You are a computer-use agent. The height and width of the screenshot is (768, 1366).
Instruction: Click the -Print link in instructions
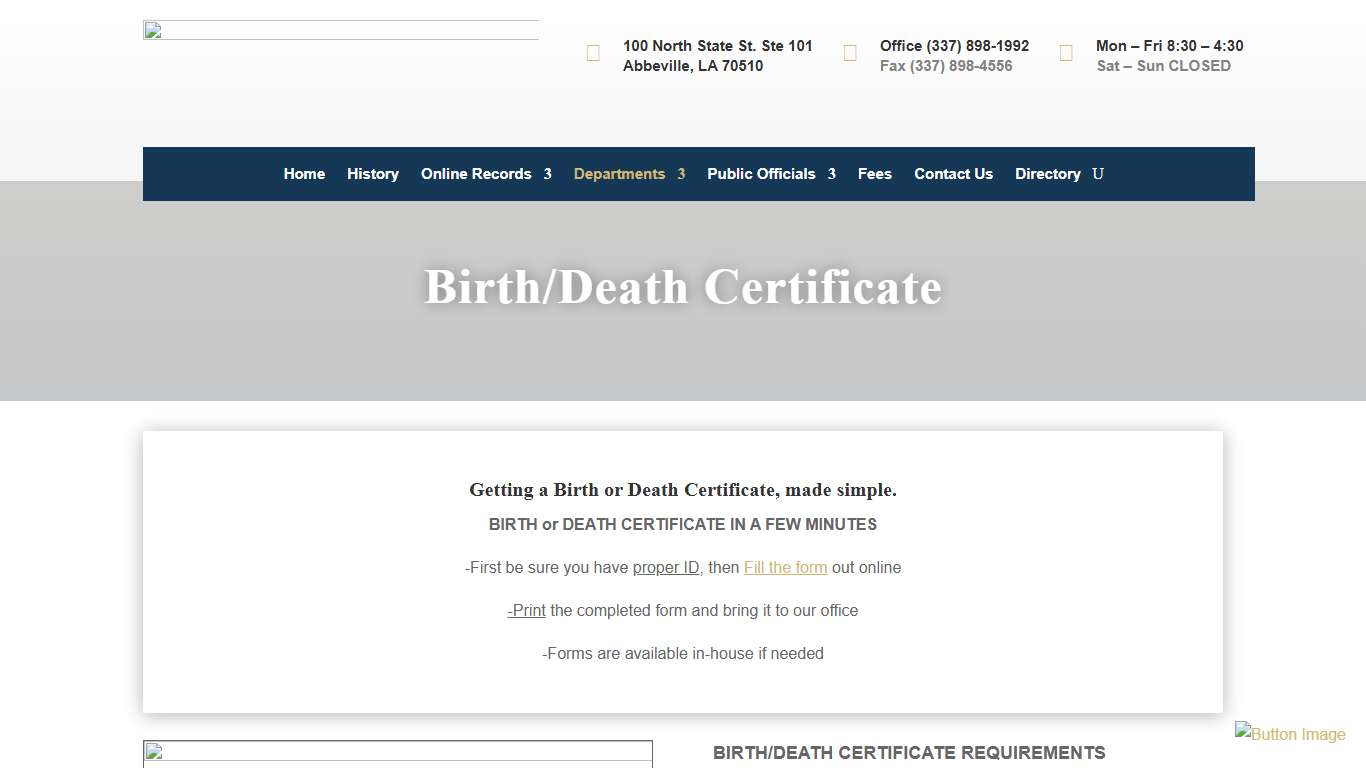click(x=526, y=610)
